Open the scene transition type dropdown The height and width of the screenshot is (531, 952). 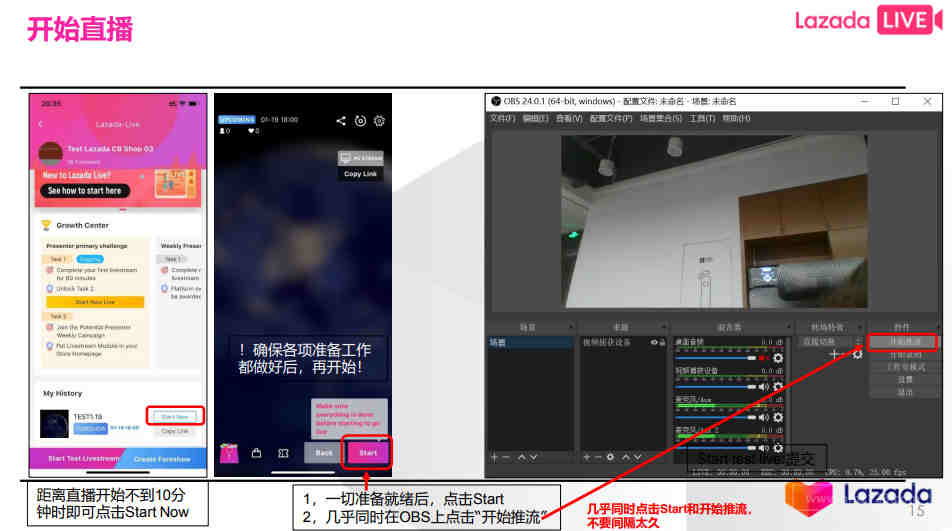click(x=831, y=342)
